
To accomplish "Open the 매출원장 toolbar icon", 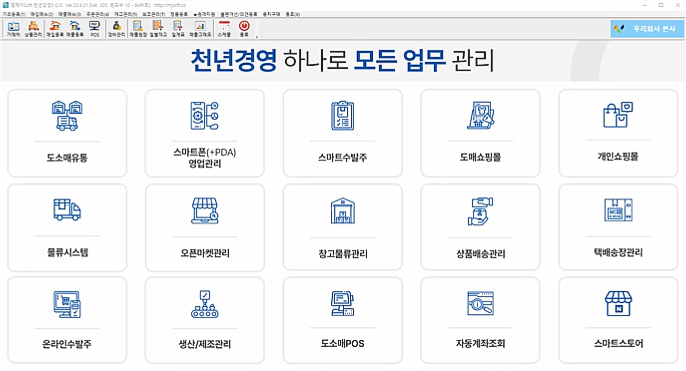I will (138, 28).
